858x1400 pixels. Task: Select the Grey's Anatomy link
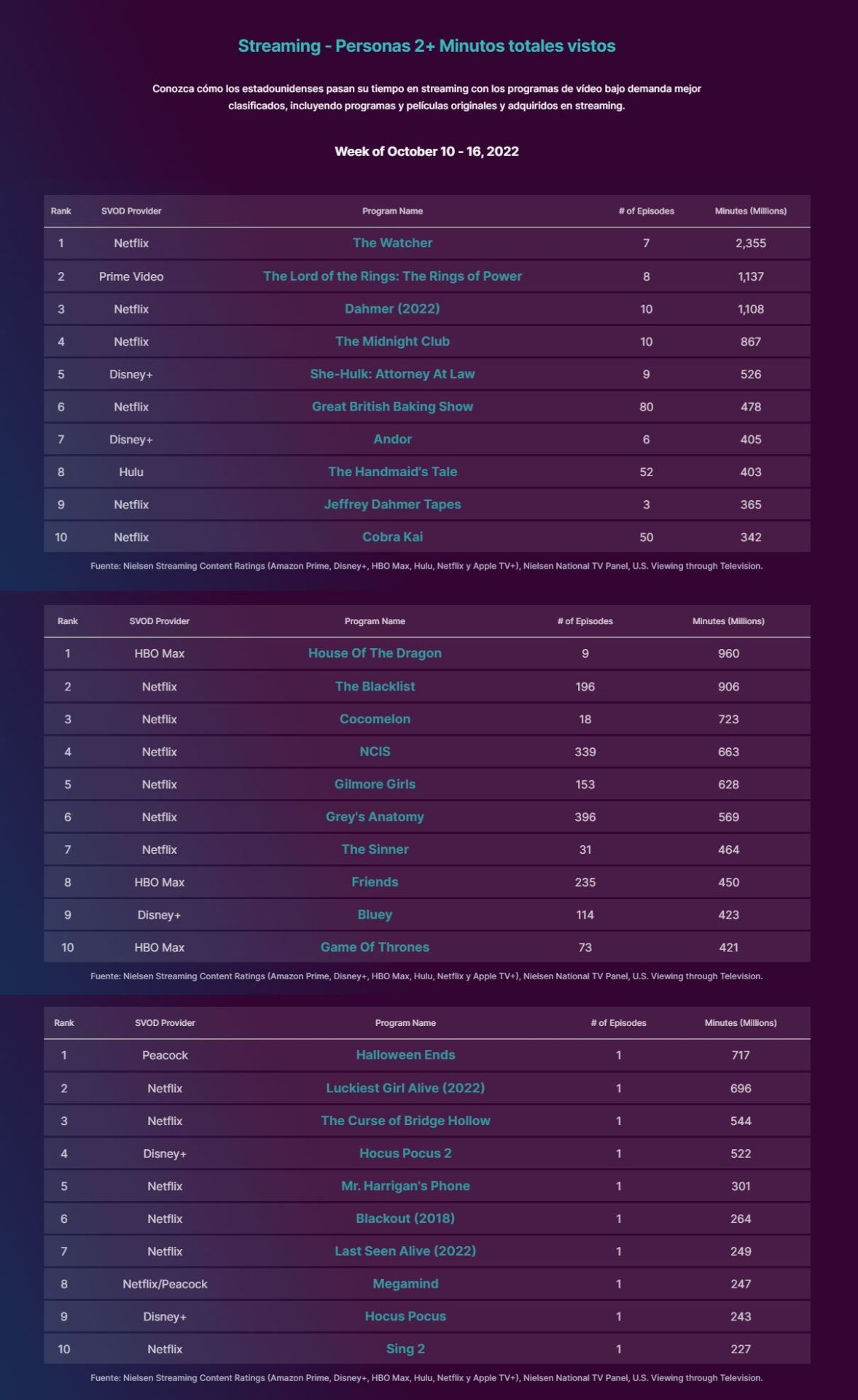[375, 817]
